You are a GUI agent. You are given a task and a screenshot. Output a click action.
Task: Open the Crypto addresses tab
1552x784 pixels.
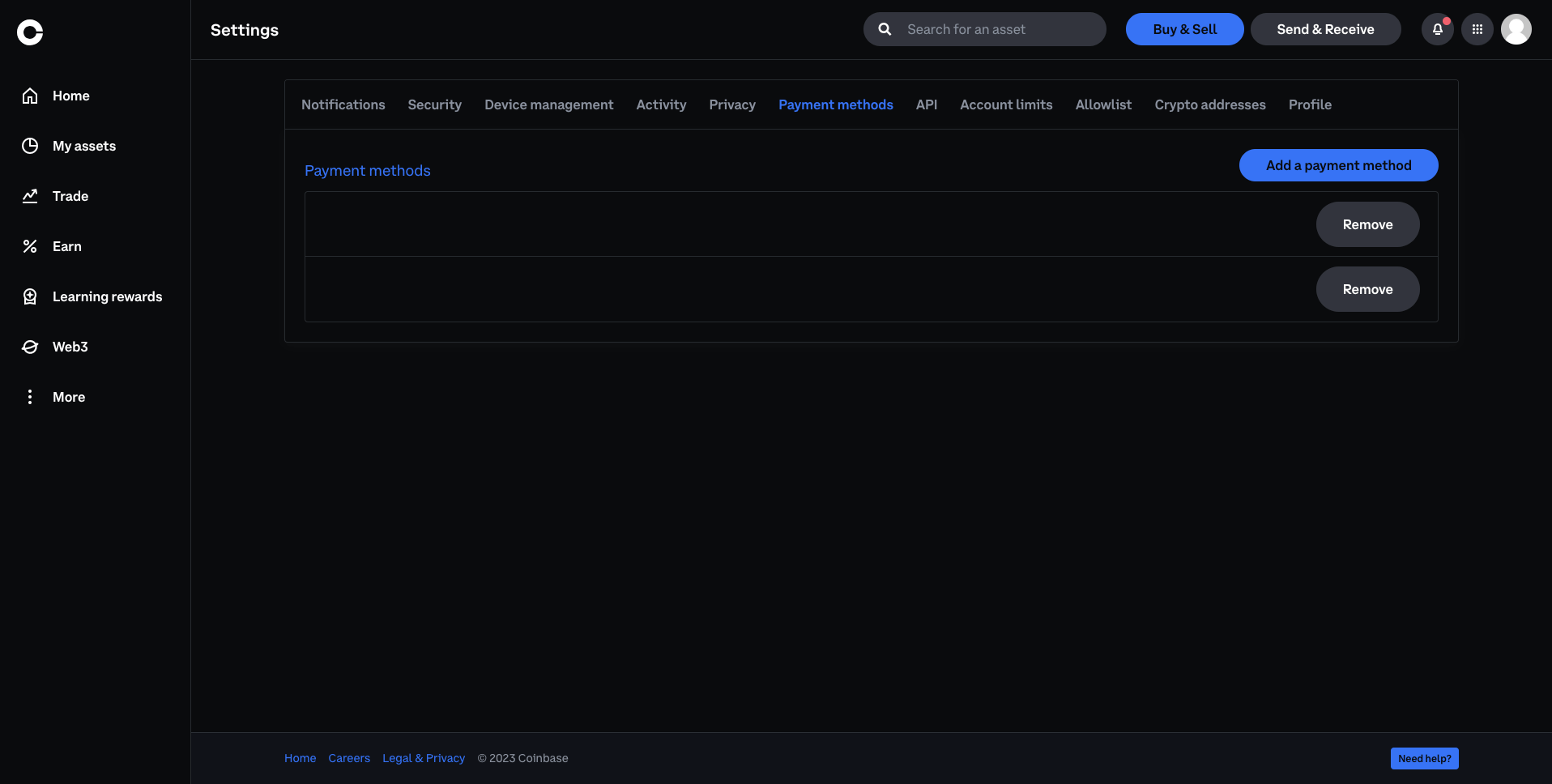coord(1209,104)
